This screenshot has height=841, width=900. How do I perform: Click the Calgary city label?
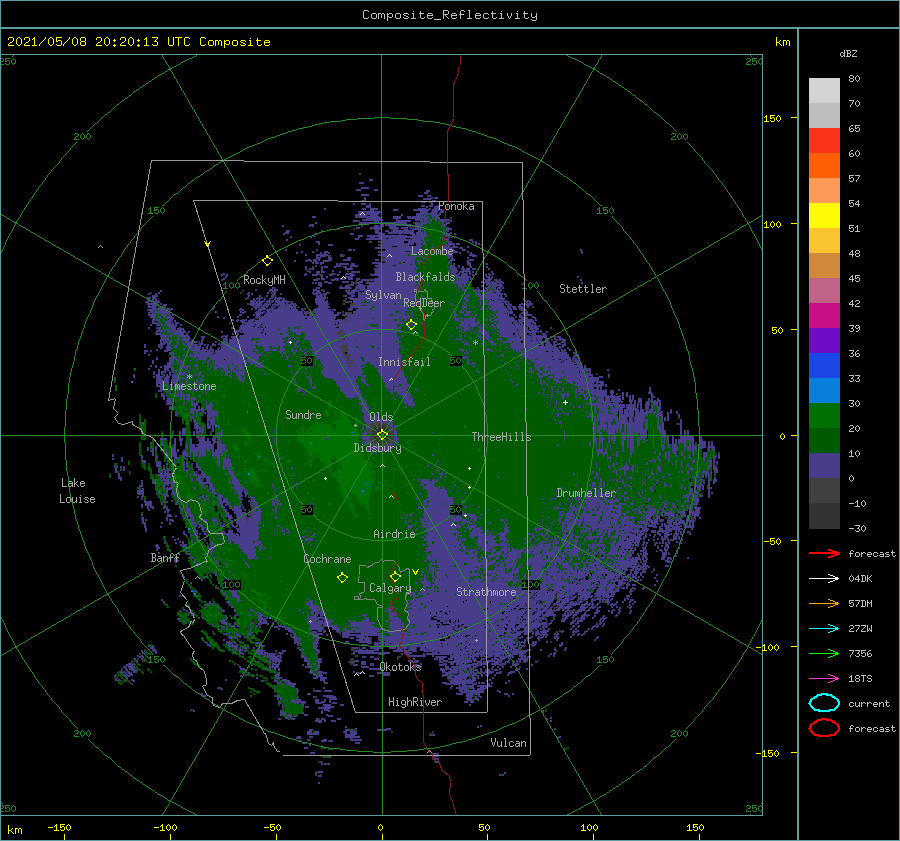click(x=390, y=588)
